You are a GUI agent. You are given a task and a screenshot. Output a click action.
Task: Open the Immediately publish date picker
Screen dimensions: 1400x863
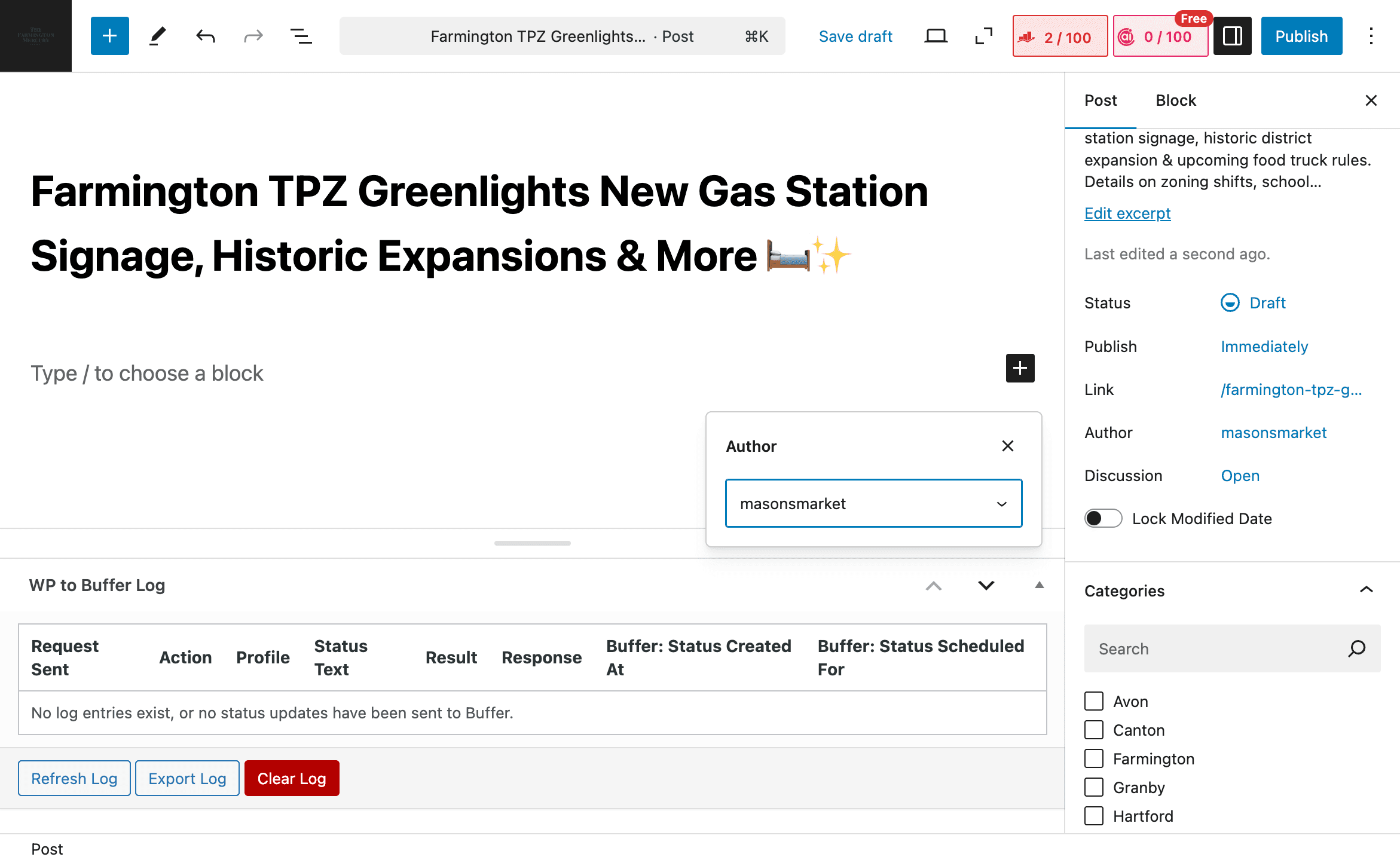[1264, 347]
